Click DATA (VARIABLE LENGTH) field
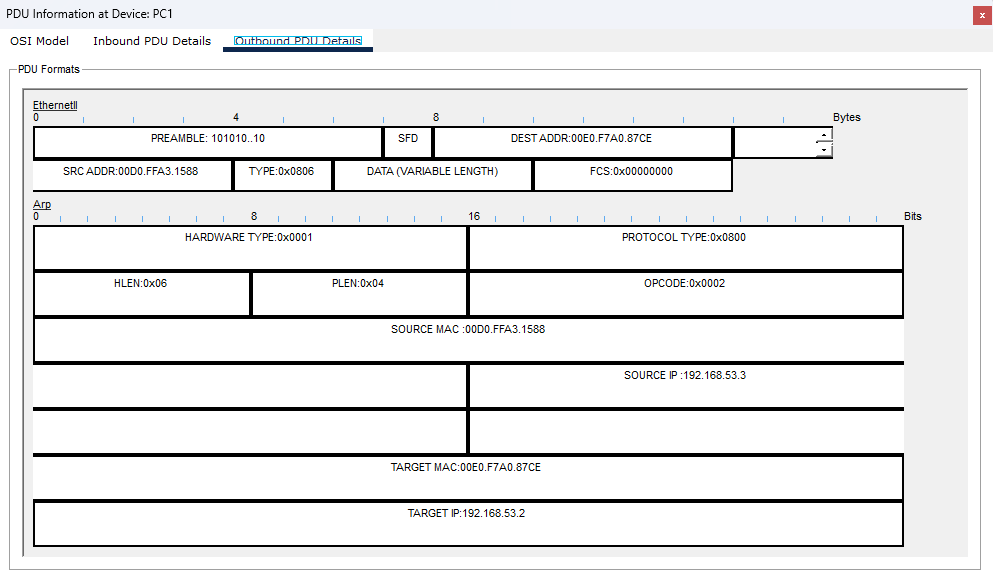Screen dimensions: 993x578 tap(433, 175)
